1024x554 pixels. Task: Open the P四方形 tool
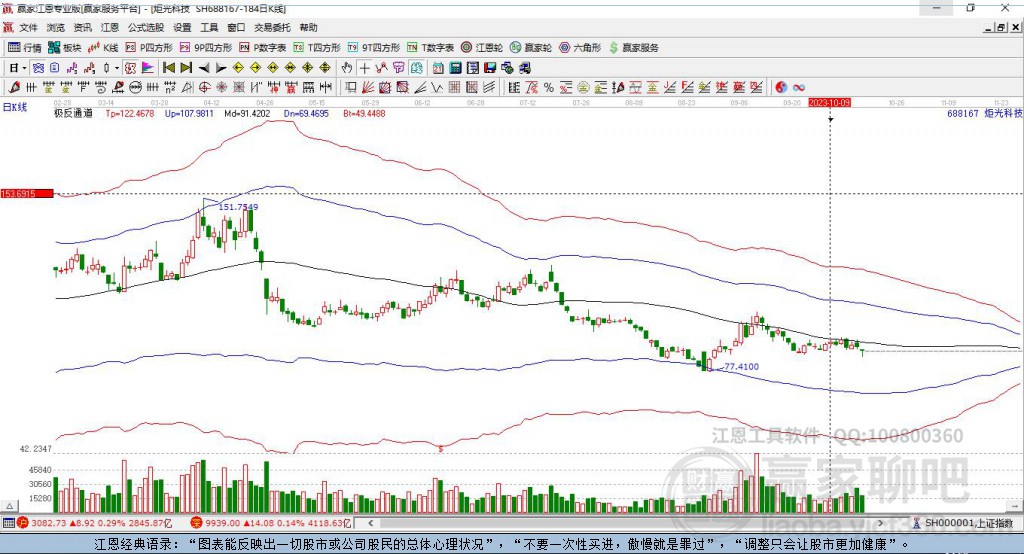(x=149, y=48)
